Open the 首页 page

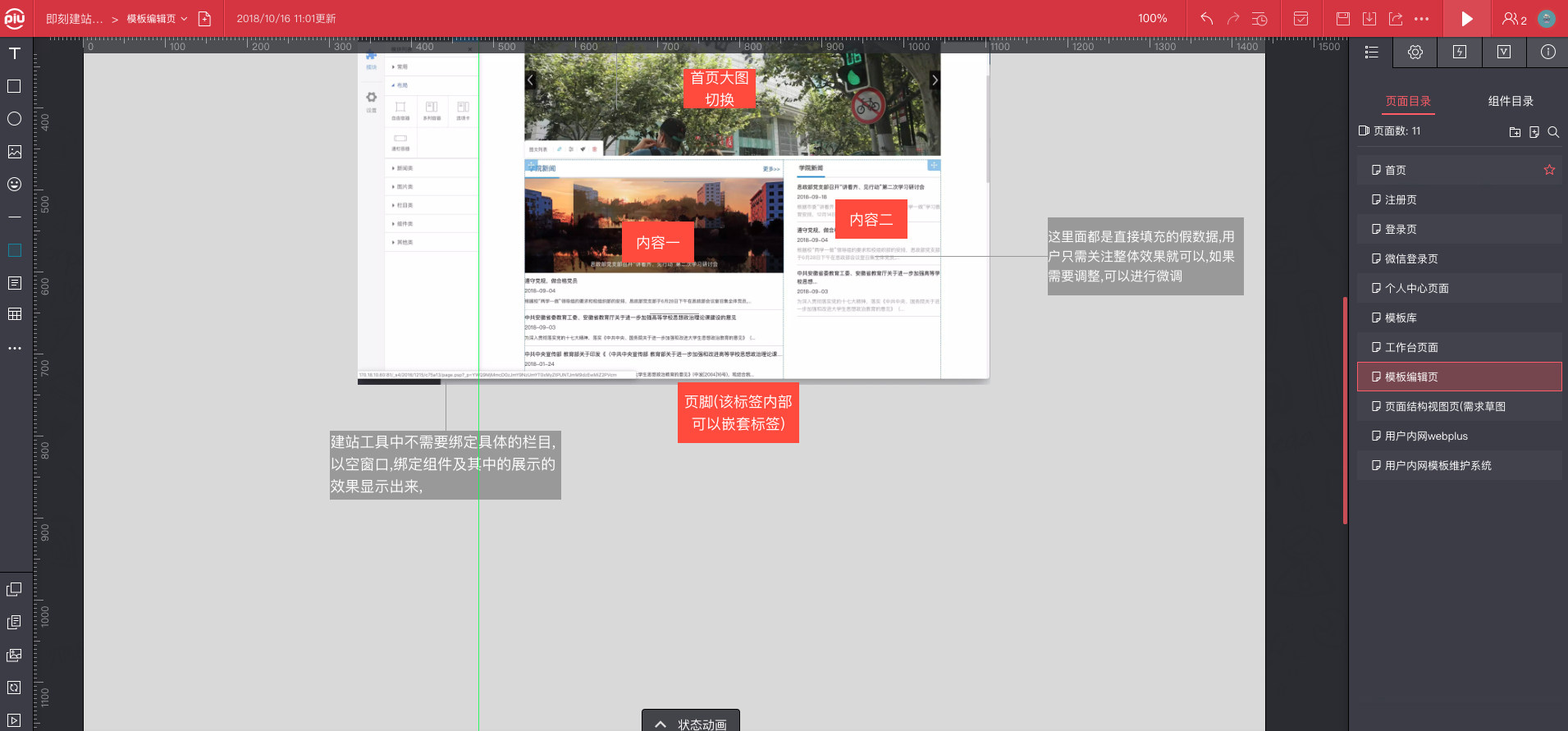1459,170
